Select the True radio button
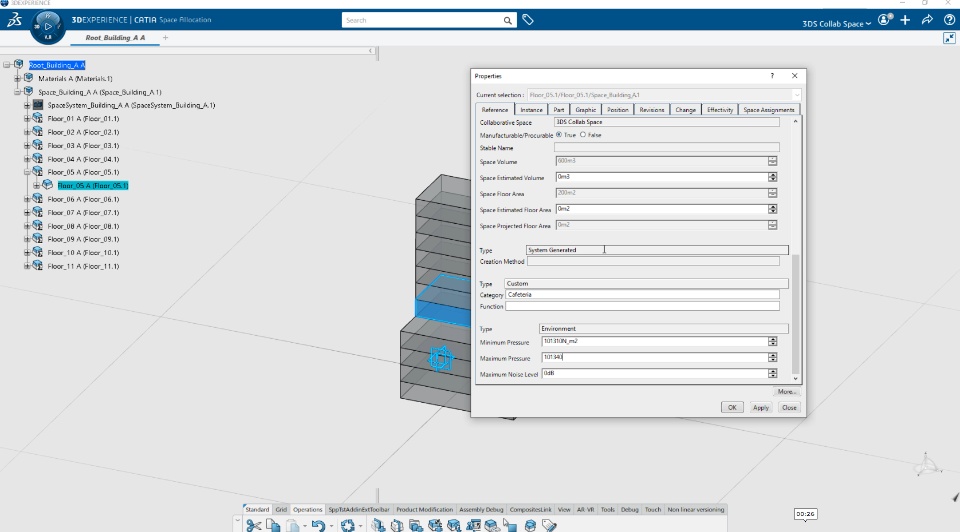The width and height of the screenshot is (960, 532). 559,135
